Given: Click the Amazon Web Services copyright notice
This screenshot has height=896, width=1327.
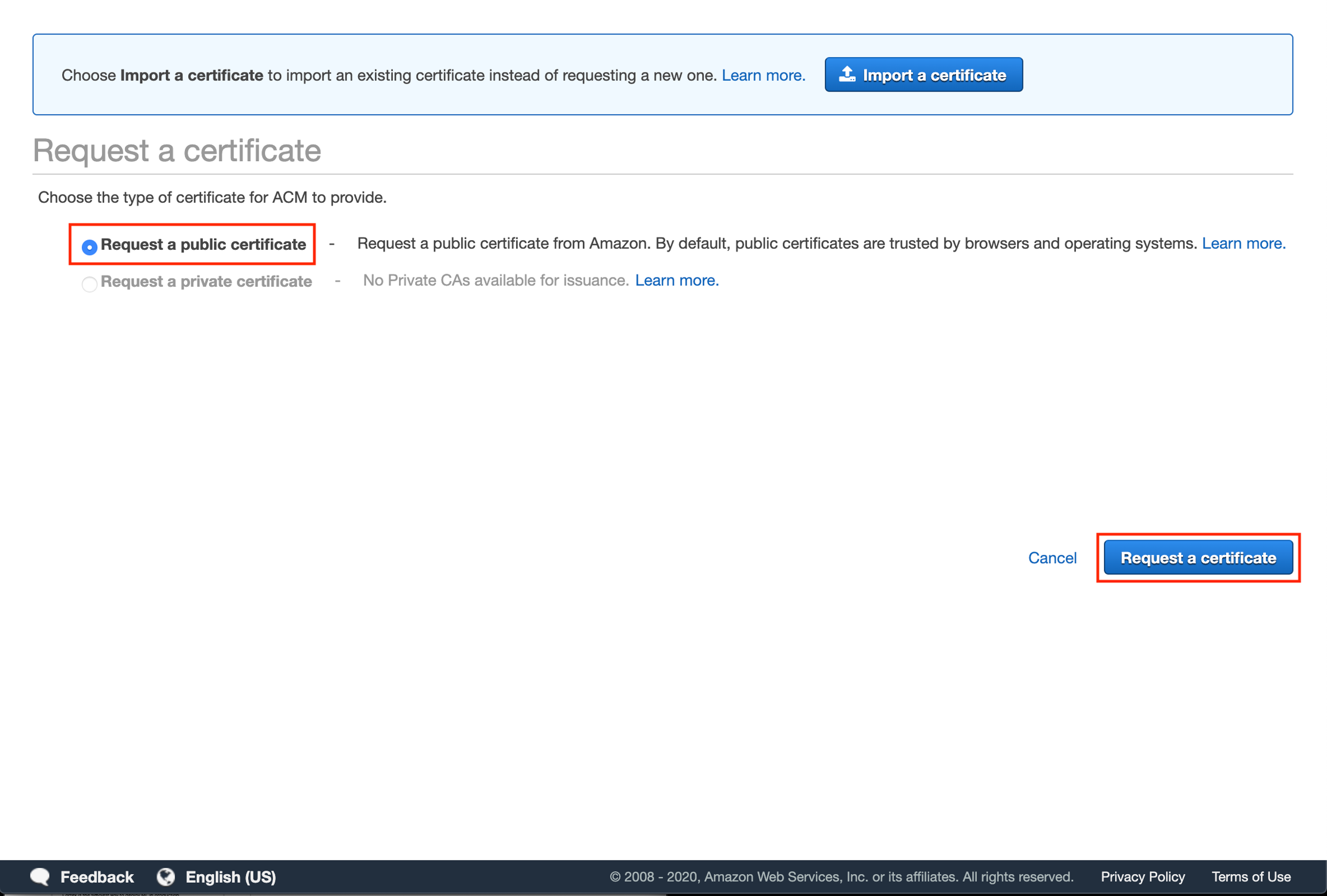Looking at the screenshot, I should tap(841, 876).
